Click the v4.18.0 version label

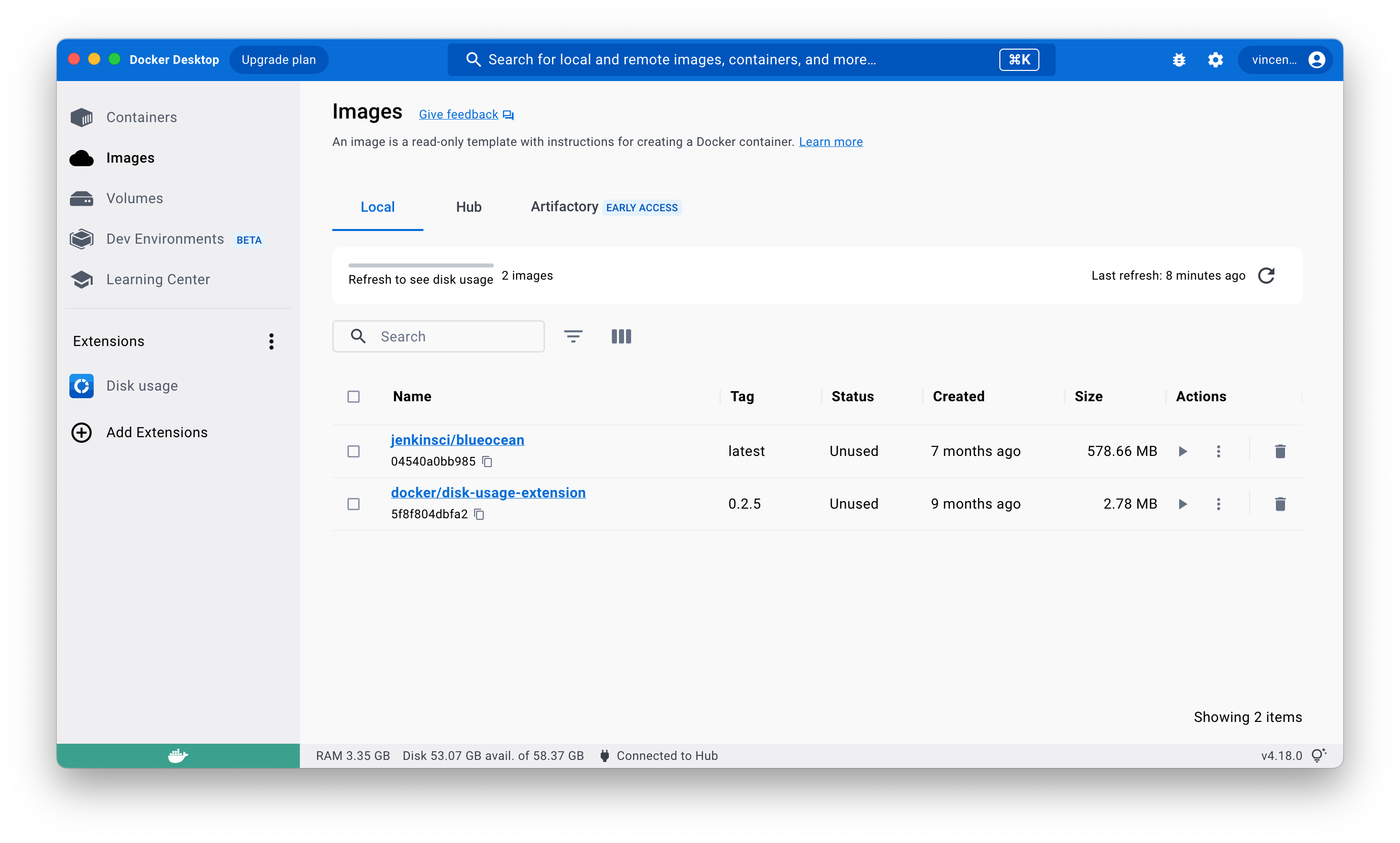point(1281,755)
